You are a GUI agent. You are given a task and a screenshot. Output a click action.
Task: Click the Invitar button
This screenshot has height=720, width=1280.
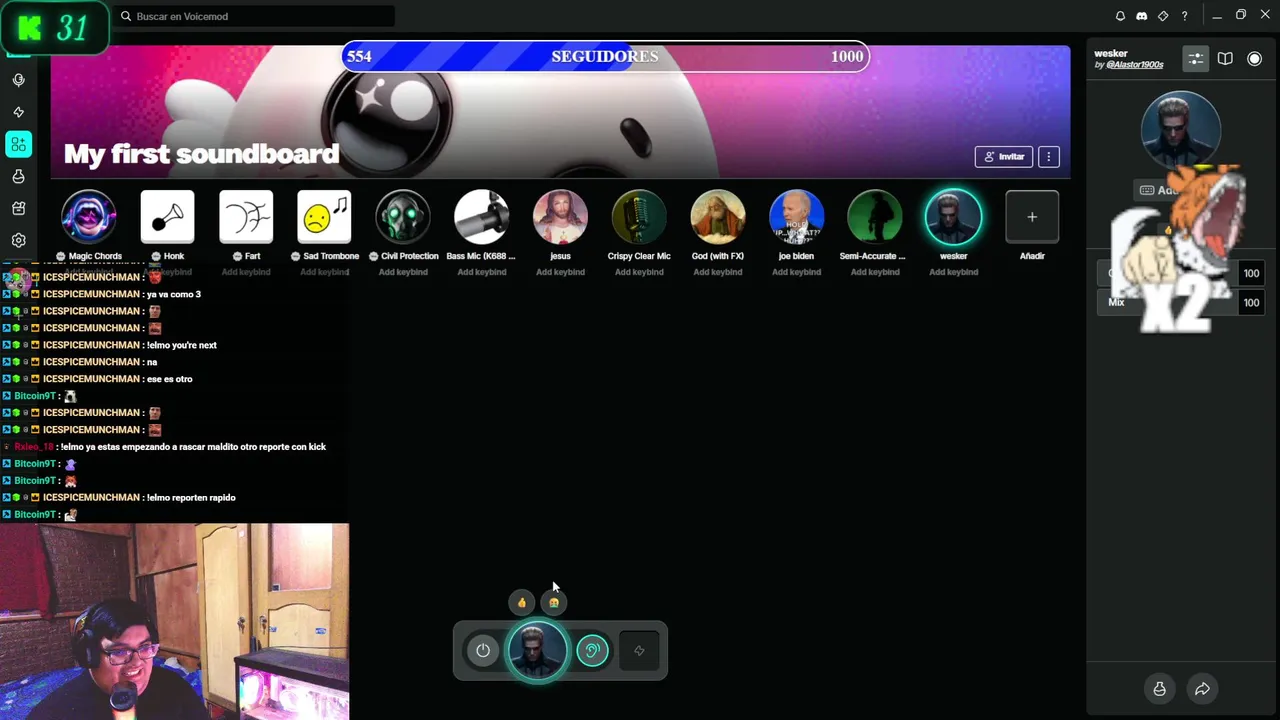pos(1003,157)
